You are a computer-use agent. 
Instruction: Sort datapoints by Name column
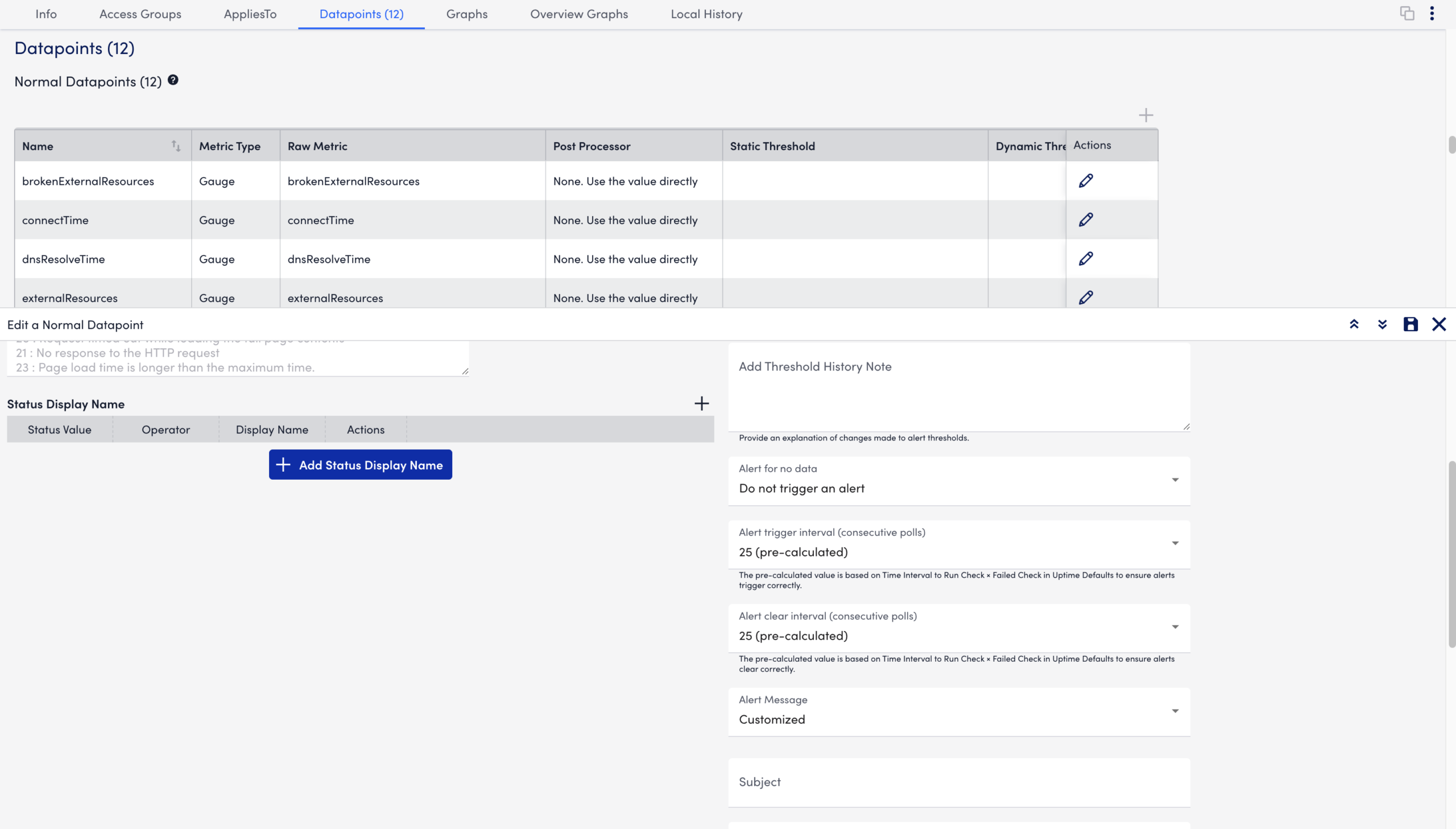[176, 146]
